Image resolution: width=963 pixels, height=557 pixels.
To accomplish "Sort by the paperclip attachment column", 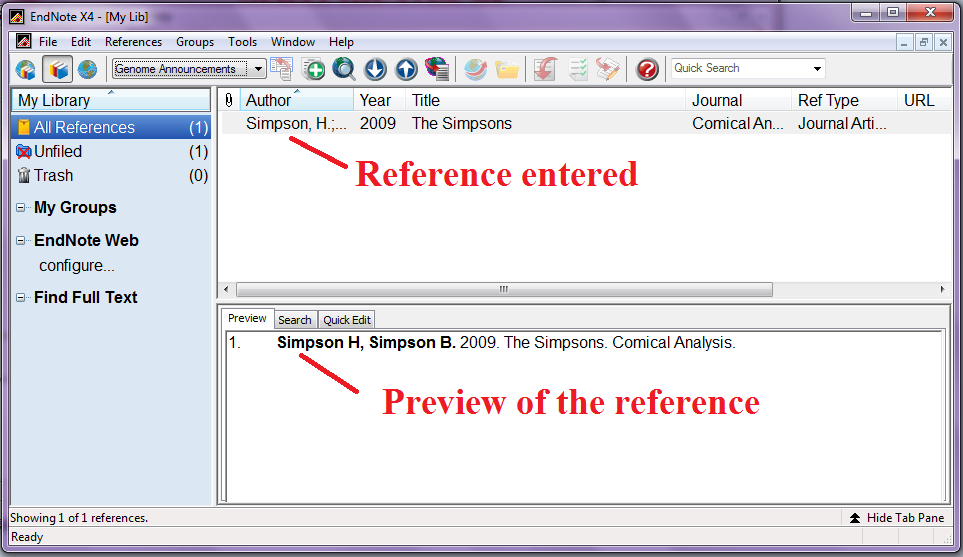I will (x=228, y=100).
